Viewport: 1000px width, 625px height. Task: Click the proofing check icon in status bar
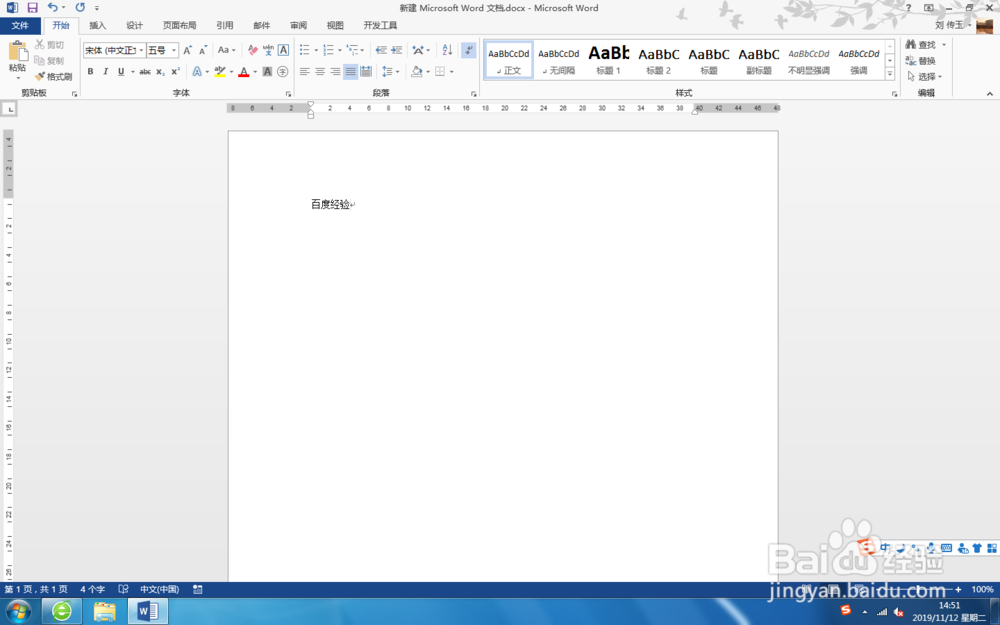[x=124, y=589]
